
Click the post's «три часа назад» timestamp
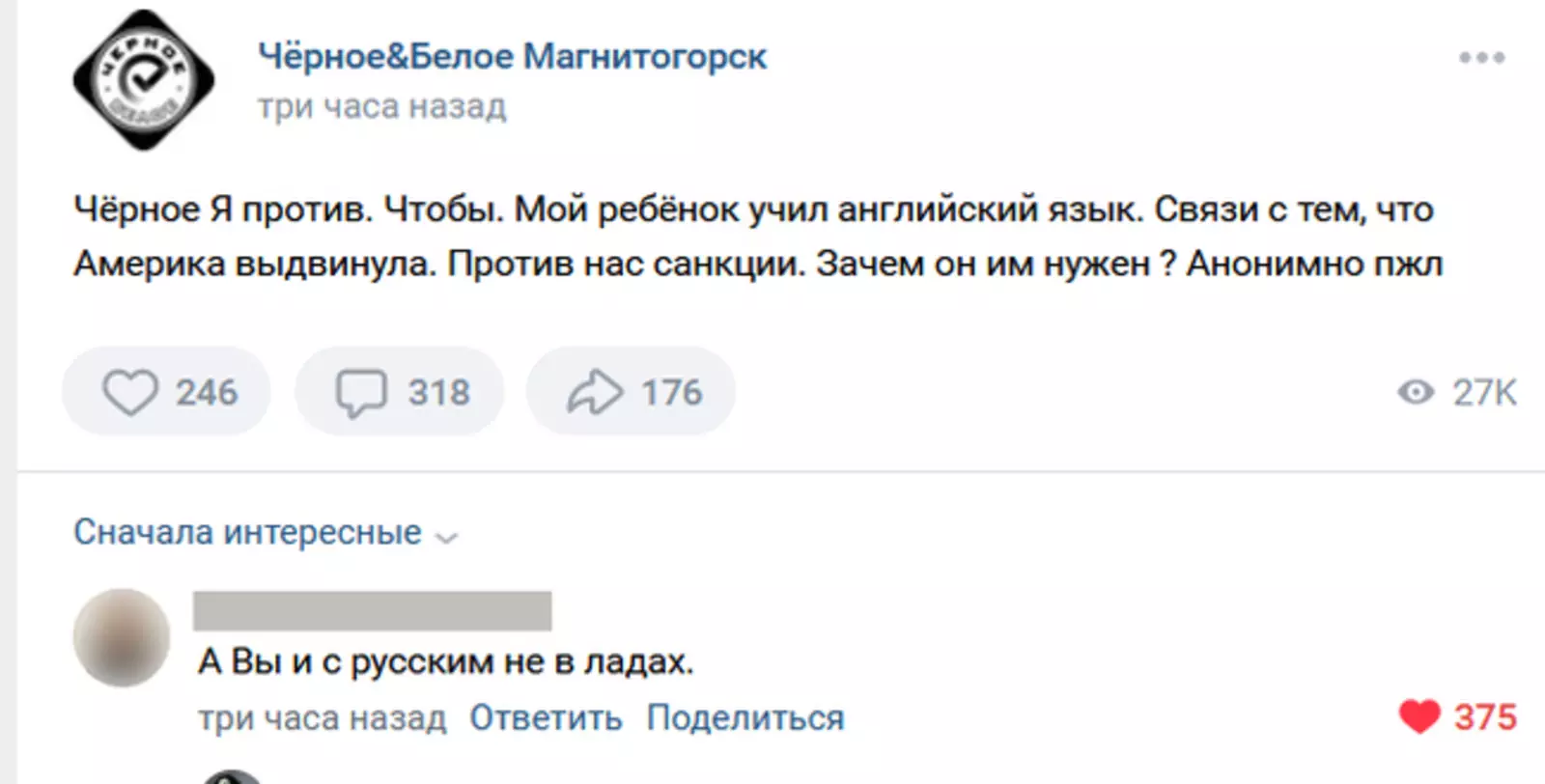pos(381,106)
